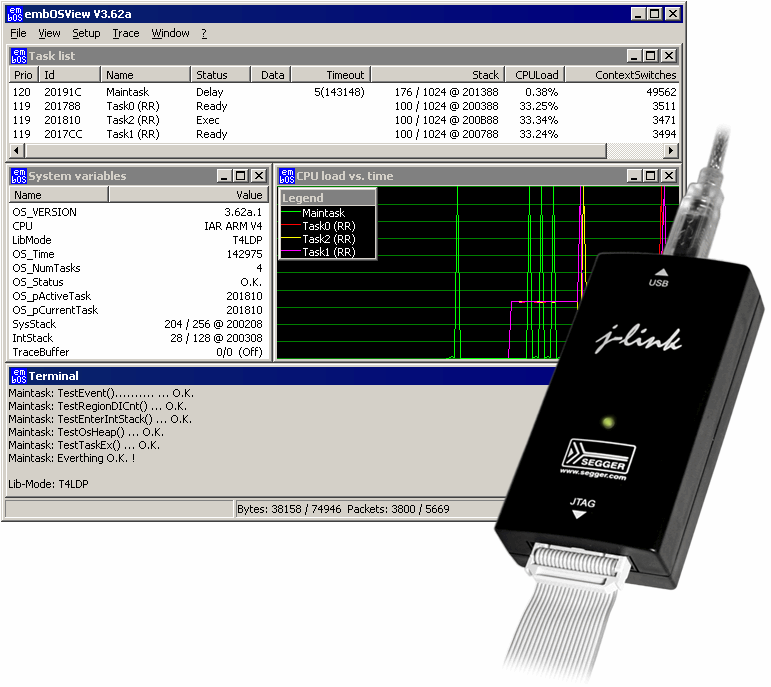Open the File menu
The width and height of the screenshot is (771, 687).
pyautogui.click(x=18, y=33)
